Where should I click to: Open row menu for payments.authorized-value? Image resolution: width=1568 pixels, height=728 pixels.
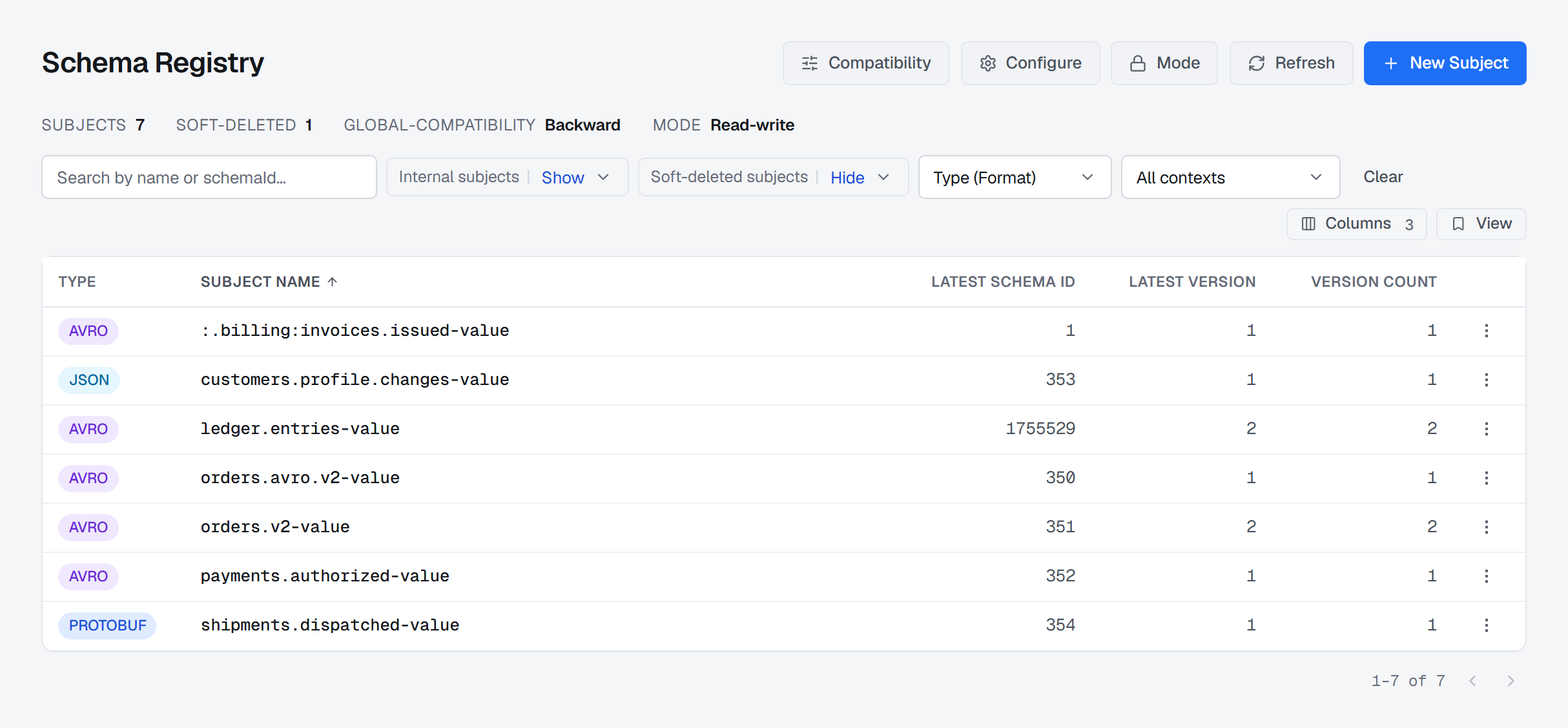[x=1487, y=576]
